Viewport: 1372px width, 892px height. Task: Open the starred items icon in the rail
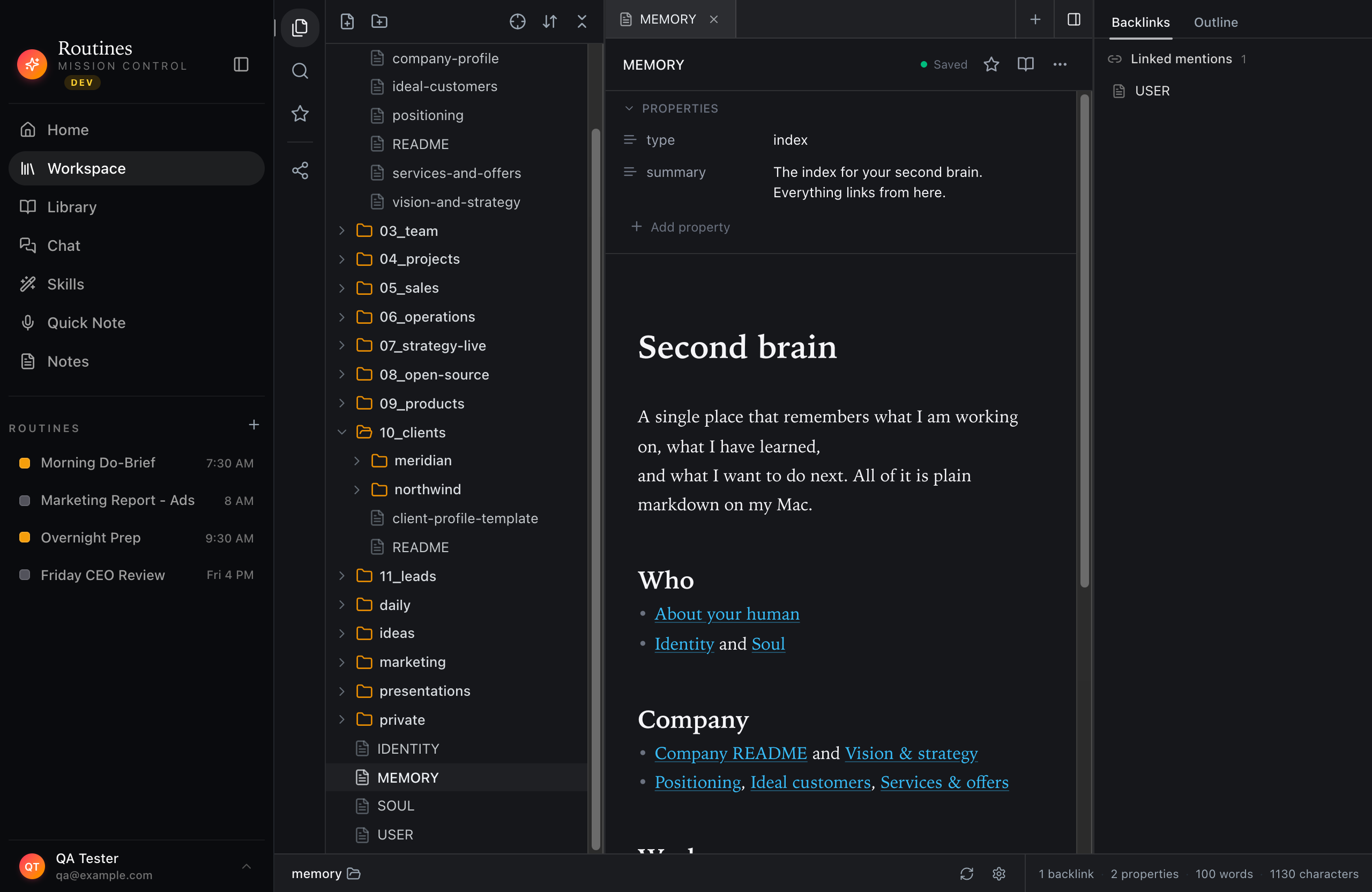(300, 113)
